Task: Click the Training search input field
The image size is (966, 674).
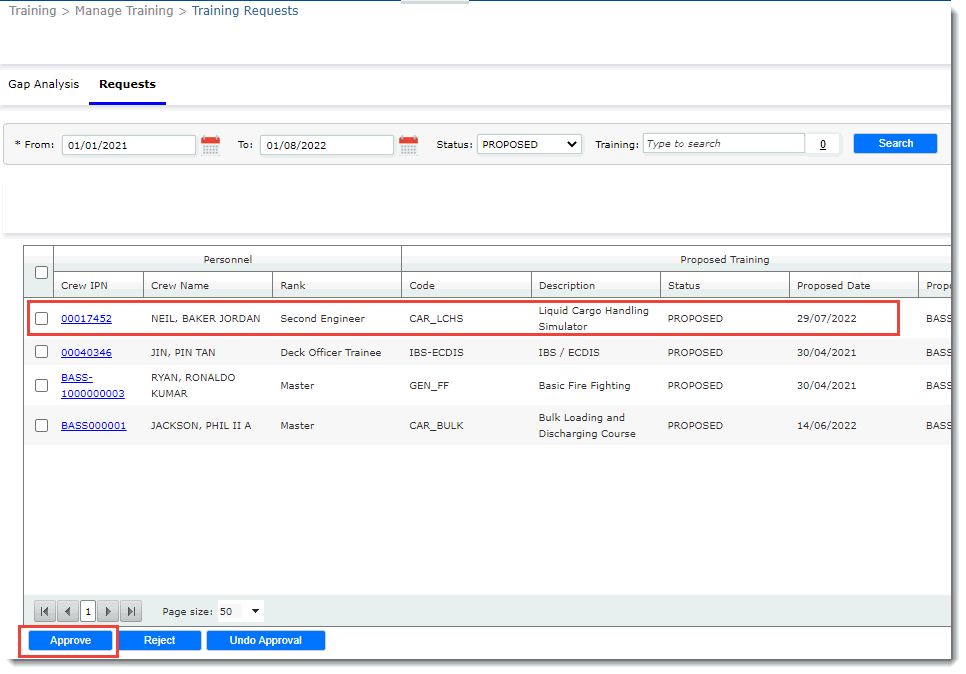Action: point(723,144)
